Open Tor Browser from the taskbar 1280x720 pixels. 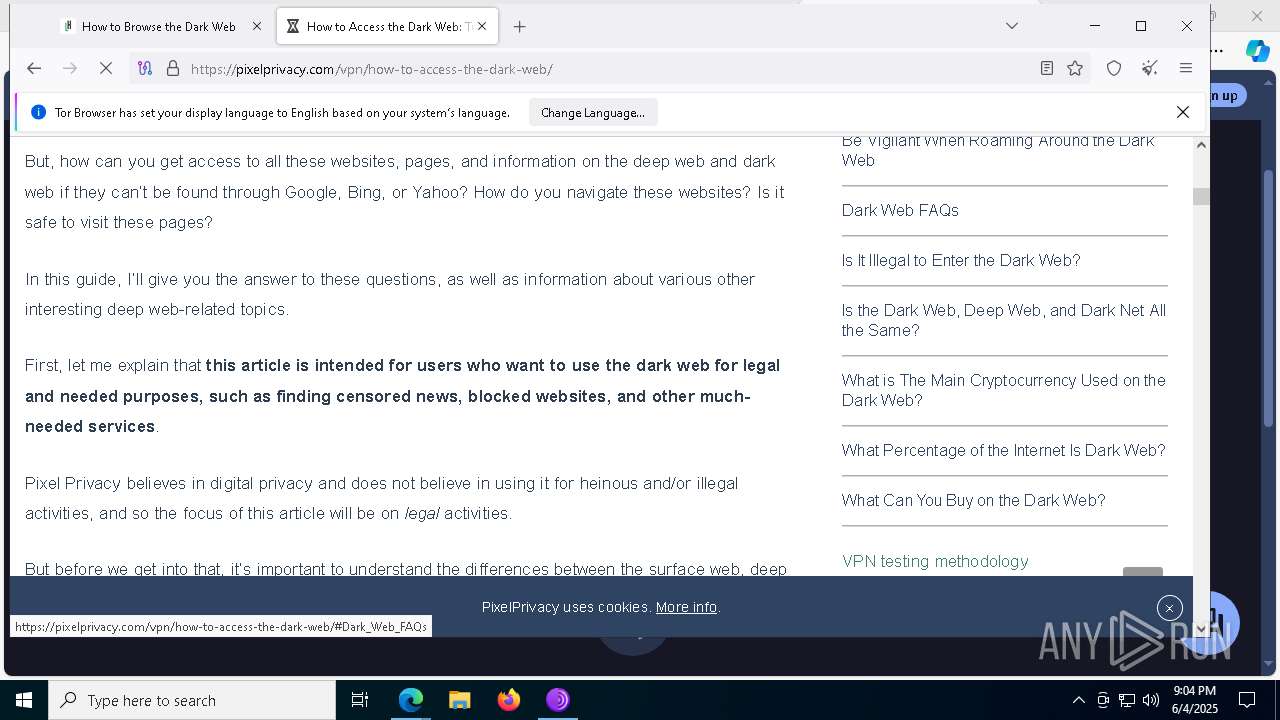(558, 700)
